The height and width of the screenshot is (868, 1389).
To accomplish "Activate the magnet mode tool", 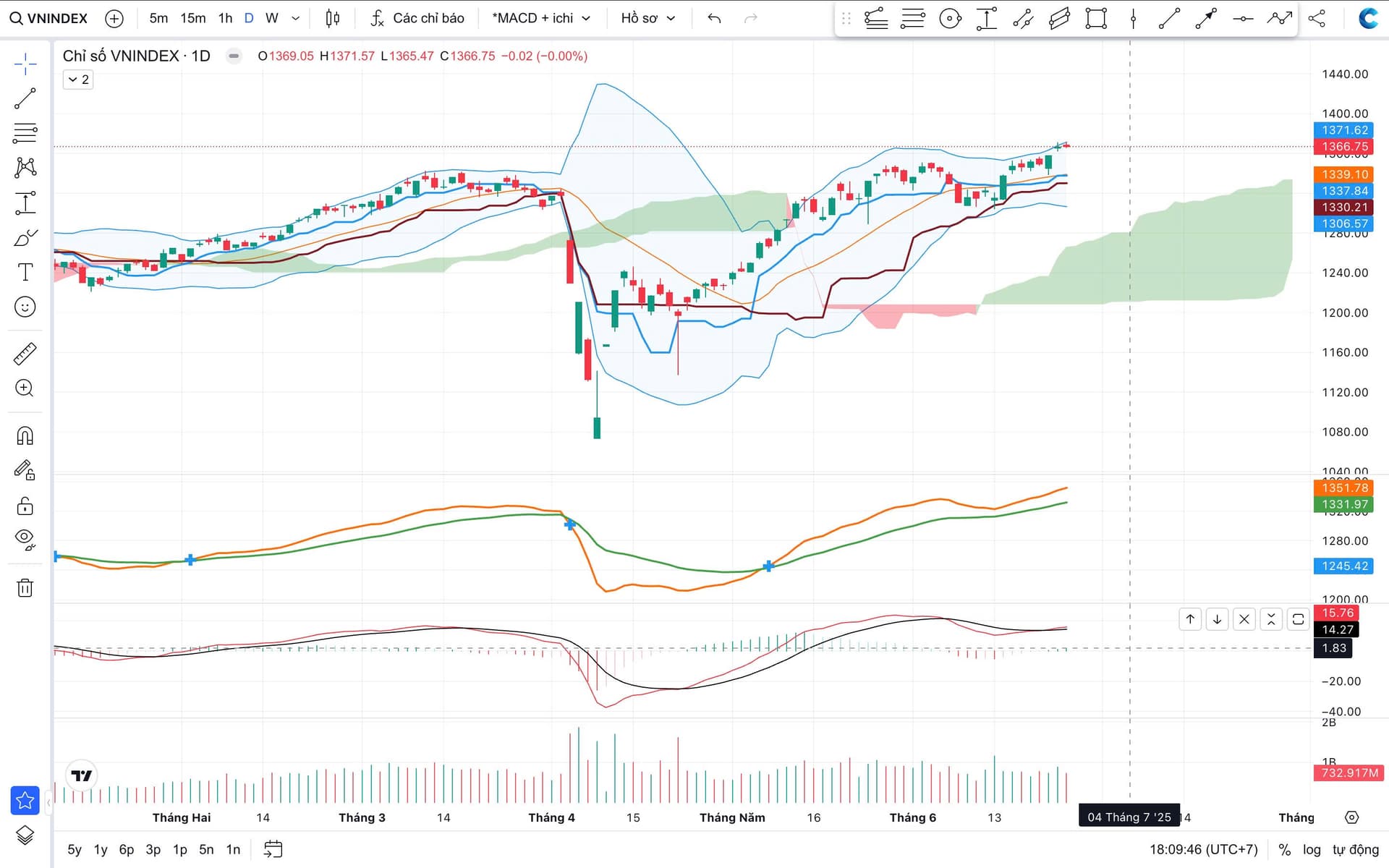I will 25,435.
